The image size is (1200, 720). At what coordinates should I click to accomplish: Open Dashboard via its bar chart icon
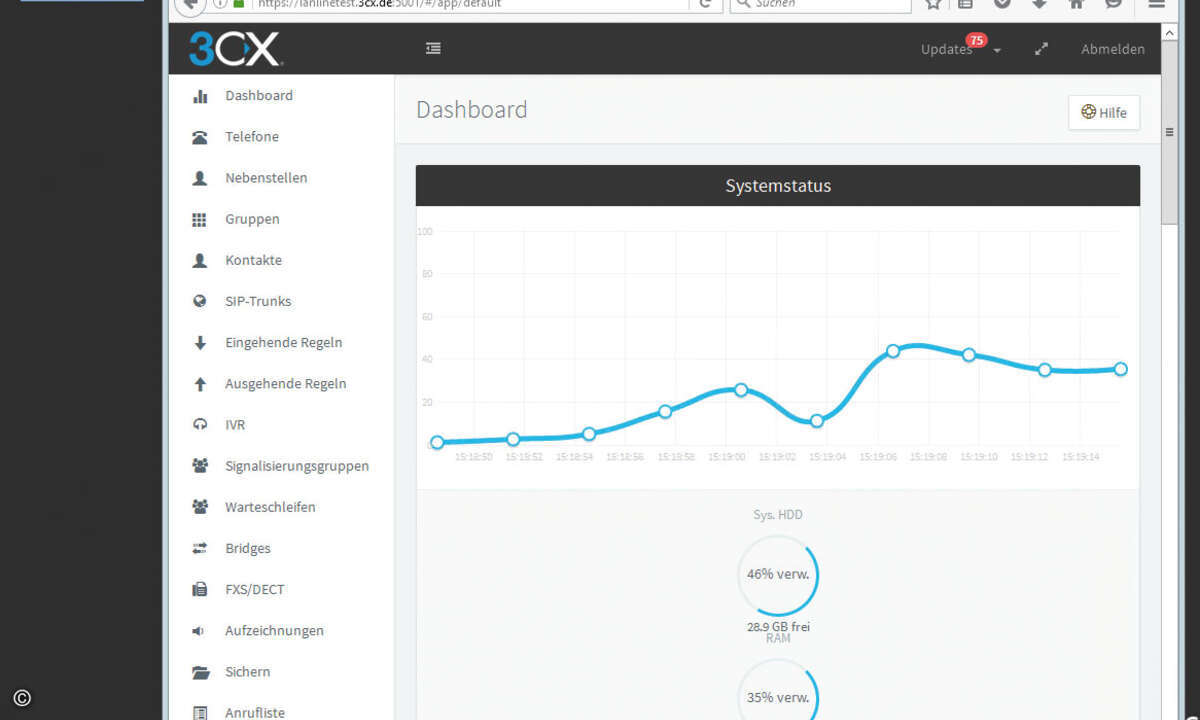pyautogui.click(x=200, y=96)
